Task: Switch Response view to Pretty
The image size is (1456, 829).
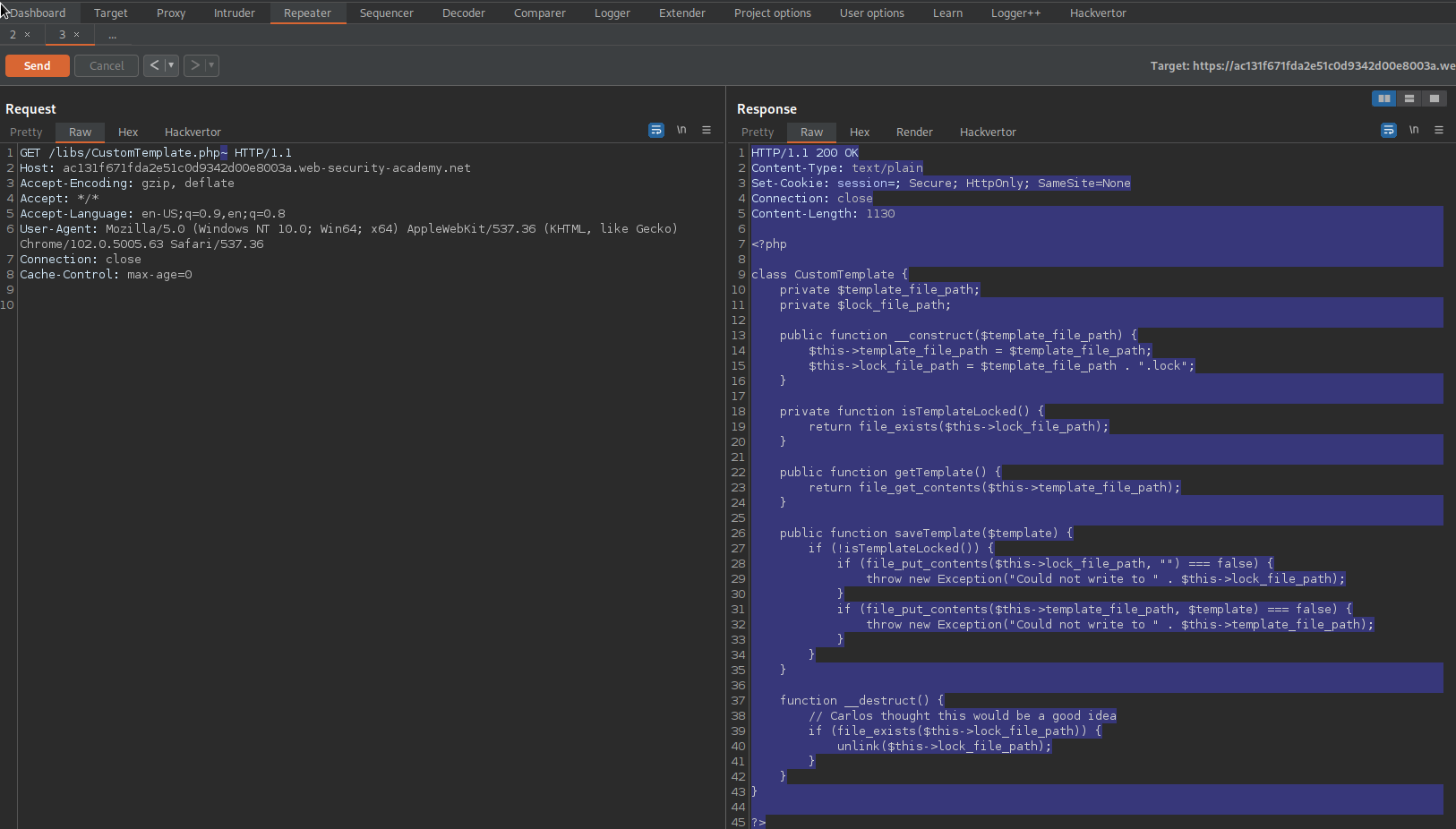Action: 758,132
